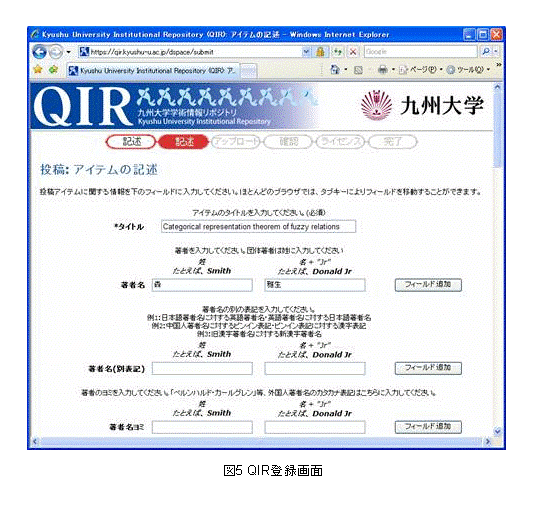Click the 著者名(別表記) given name field
556x510 pixels.
click(315, 368)
